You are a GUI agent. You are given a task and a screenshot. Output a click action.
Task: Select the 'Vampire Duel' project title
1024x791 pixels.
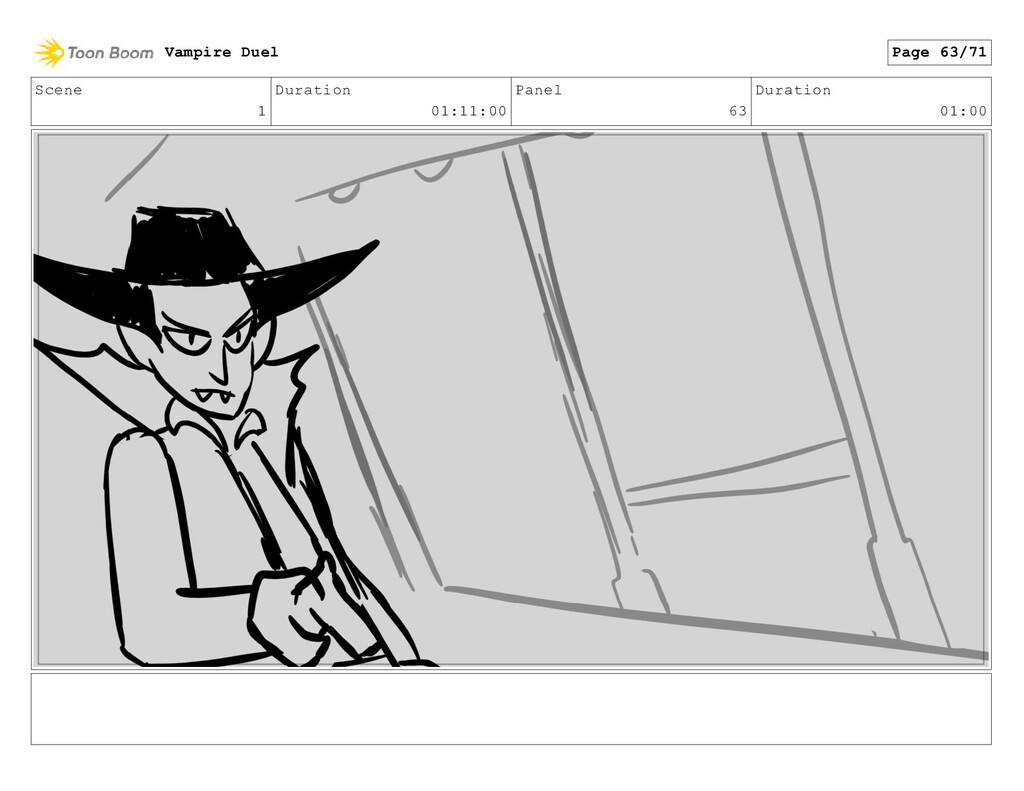(x=221, y=52)
